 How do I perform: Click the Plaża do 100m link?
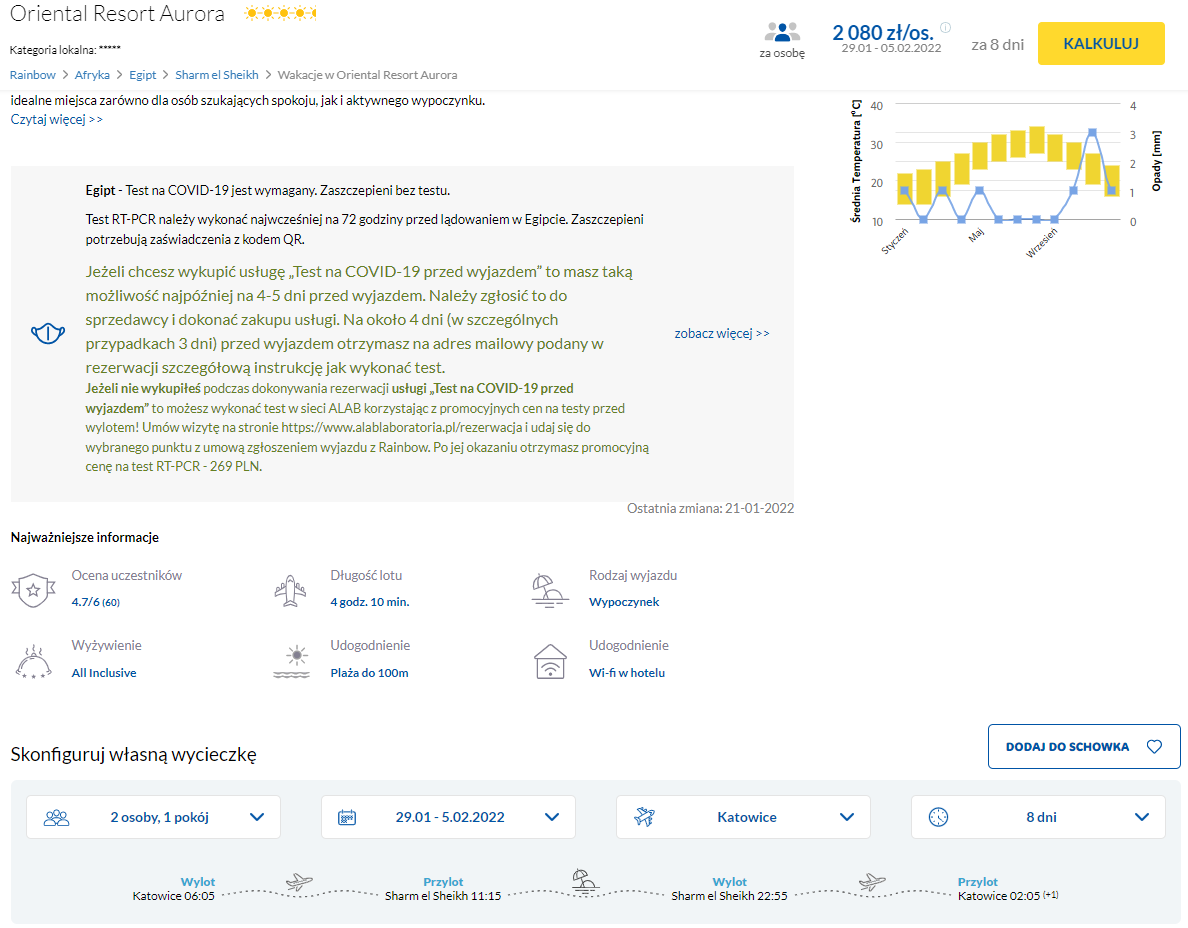(x=369, y=673)
